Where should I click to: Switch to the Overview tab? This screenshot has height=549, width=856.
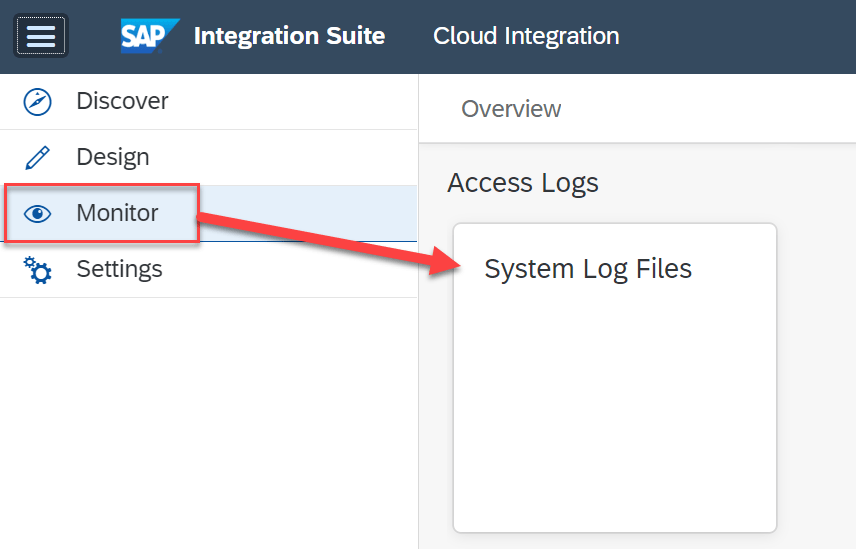511,108
